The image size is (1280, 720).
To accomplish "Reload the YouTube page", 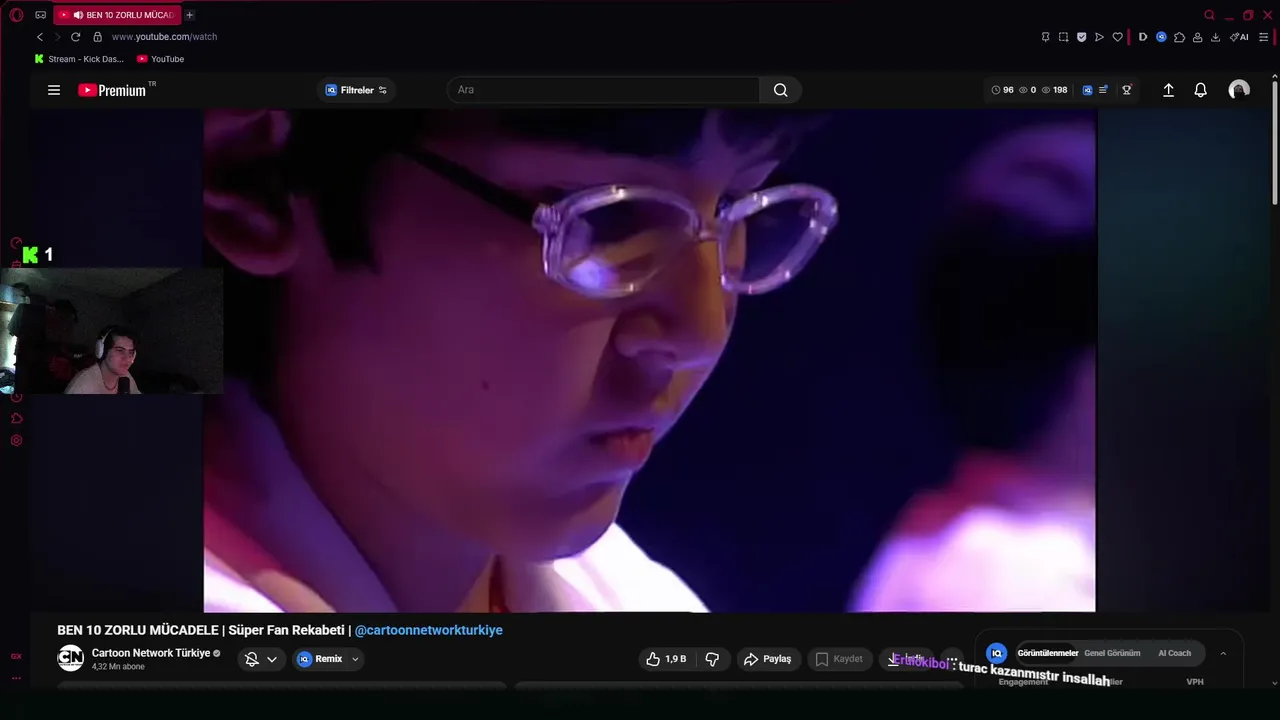I will 75,37.
